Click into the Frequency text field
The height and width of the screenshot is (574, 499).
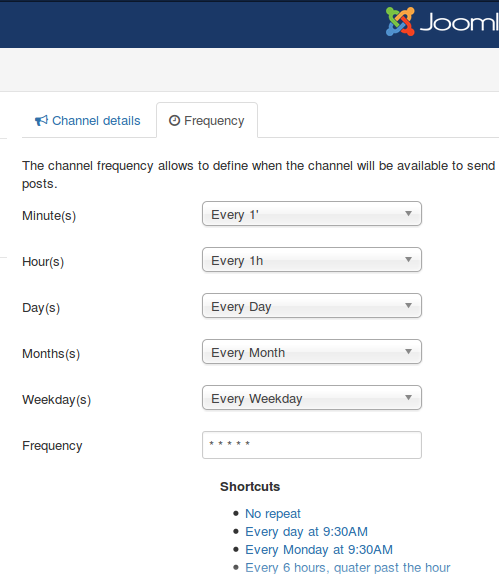pos(312,445)
